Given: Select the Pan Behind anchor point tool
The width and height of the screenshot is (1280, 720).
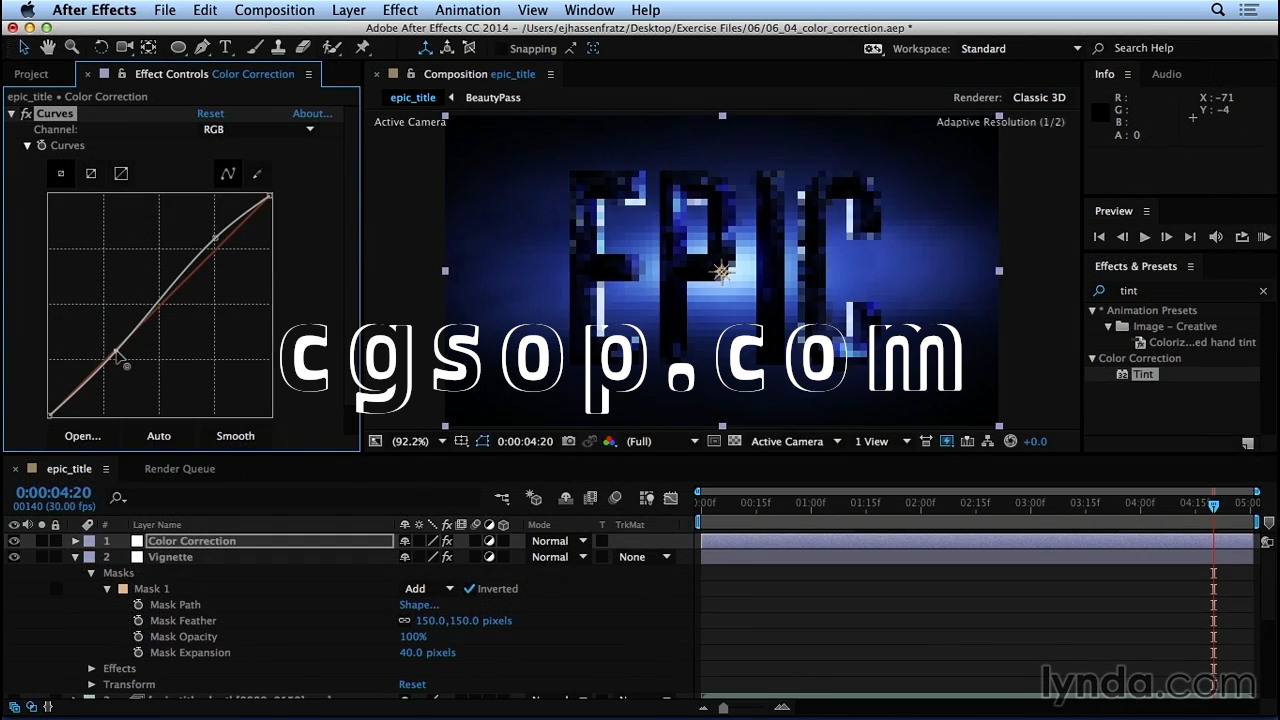Looking at the screenshot, I should tap(149, 48).
